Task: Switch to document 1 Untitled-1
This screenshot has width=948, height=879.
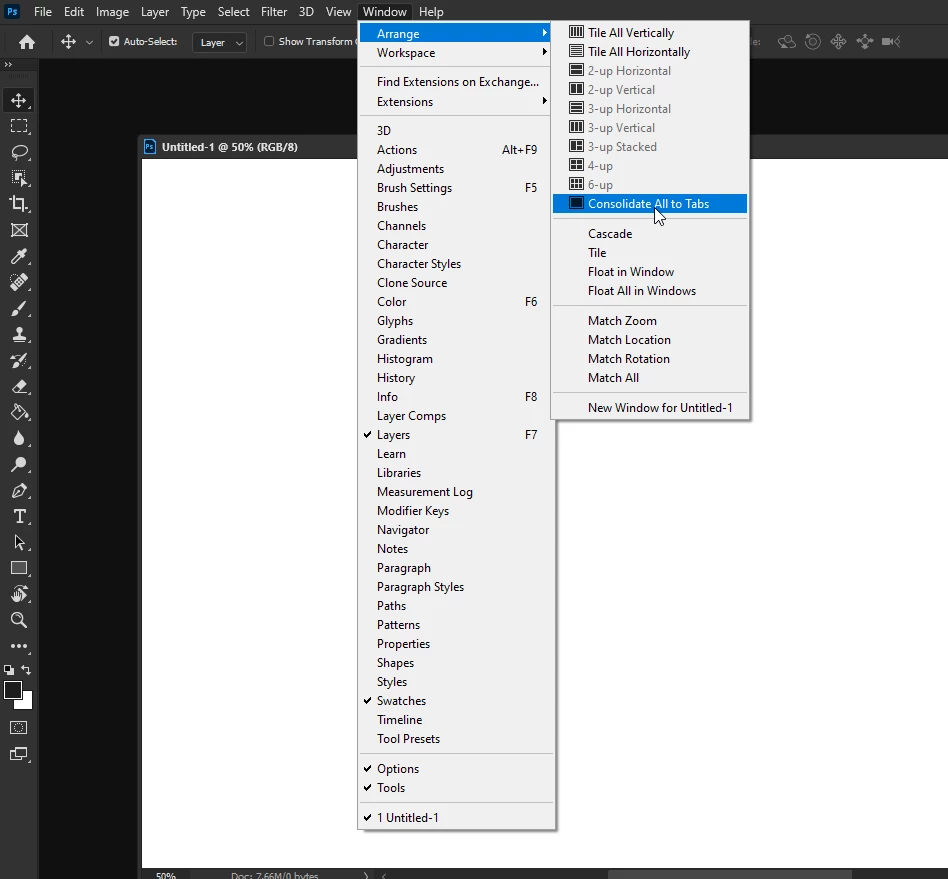Action: [x=456, y=818]
